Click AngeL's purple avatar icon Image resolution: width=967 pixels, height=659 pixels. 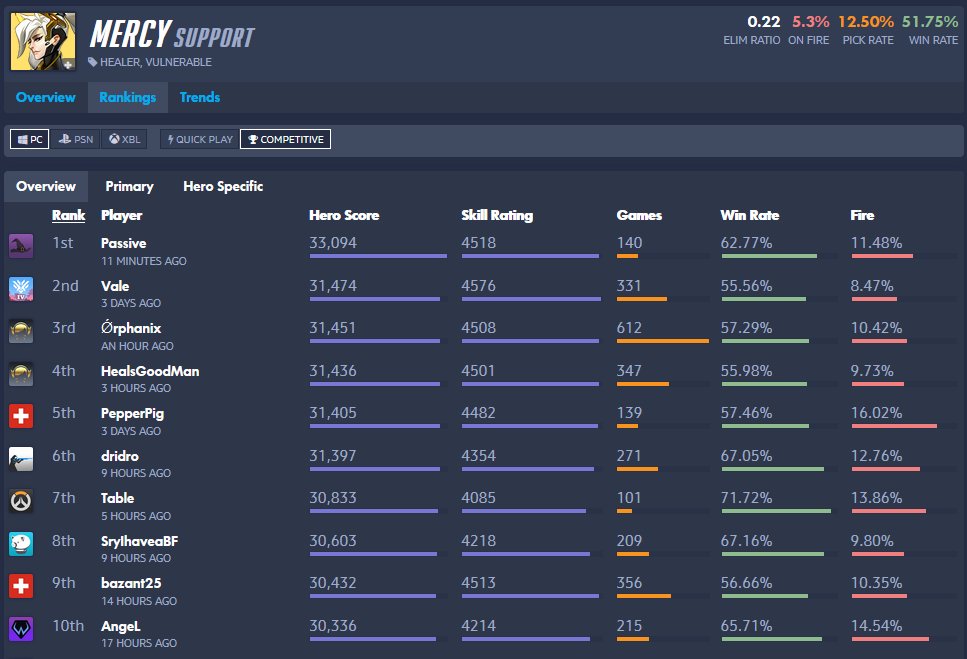[21, 629]
